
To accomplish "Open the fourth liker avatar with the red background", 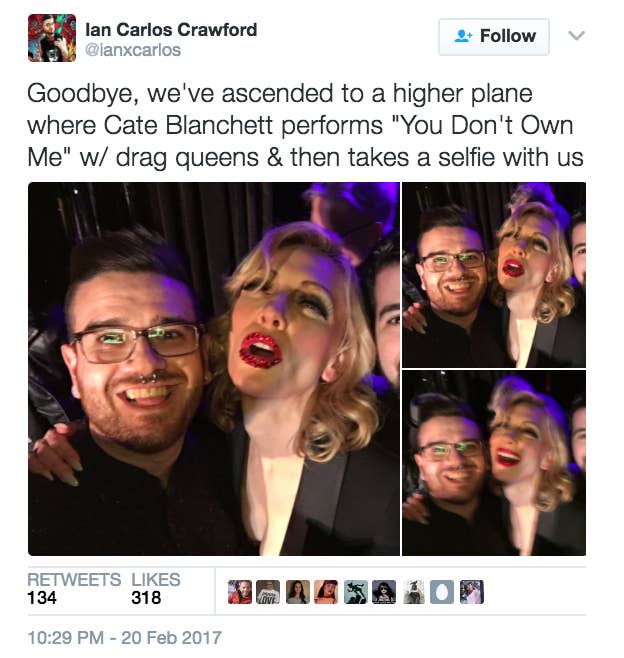I will (x=326, y=592).
